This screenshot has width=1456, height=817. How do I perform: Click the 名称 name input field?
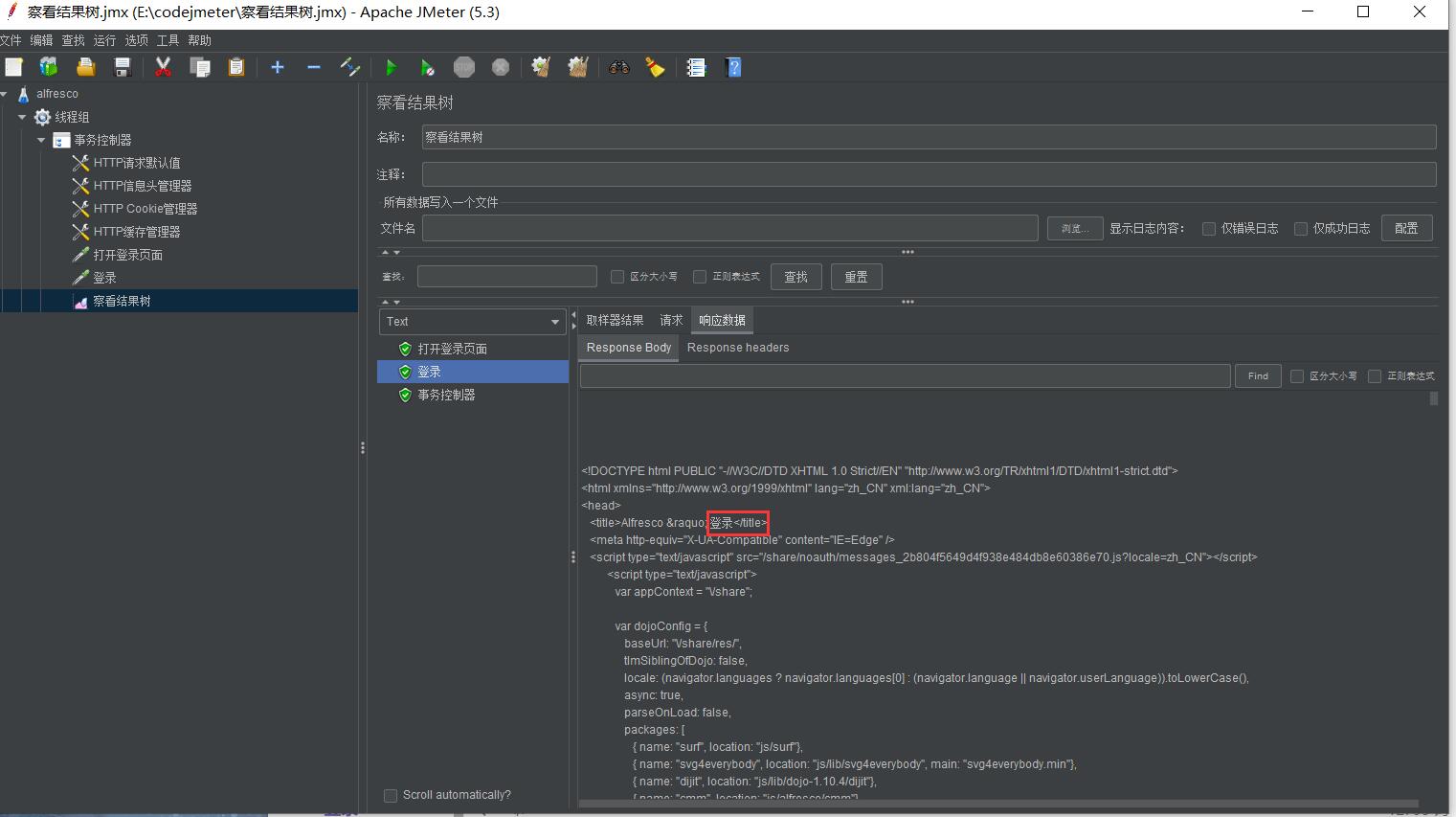coord(929,137)
